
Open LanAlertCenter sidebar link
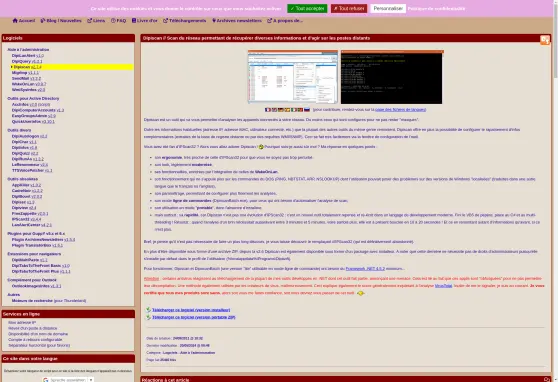(32, 225)
